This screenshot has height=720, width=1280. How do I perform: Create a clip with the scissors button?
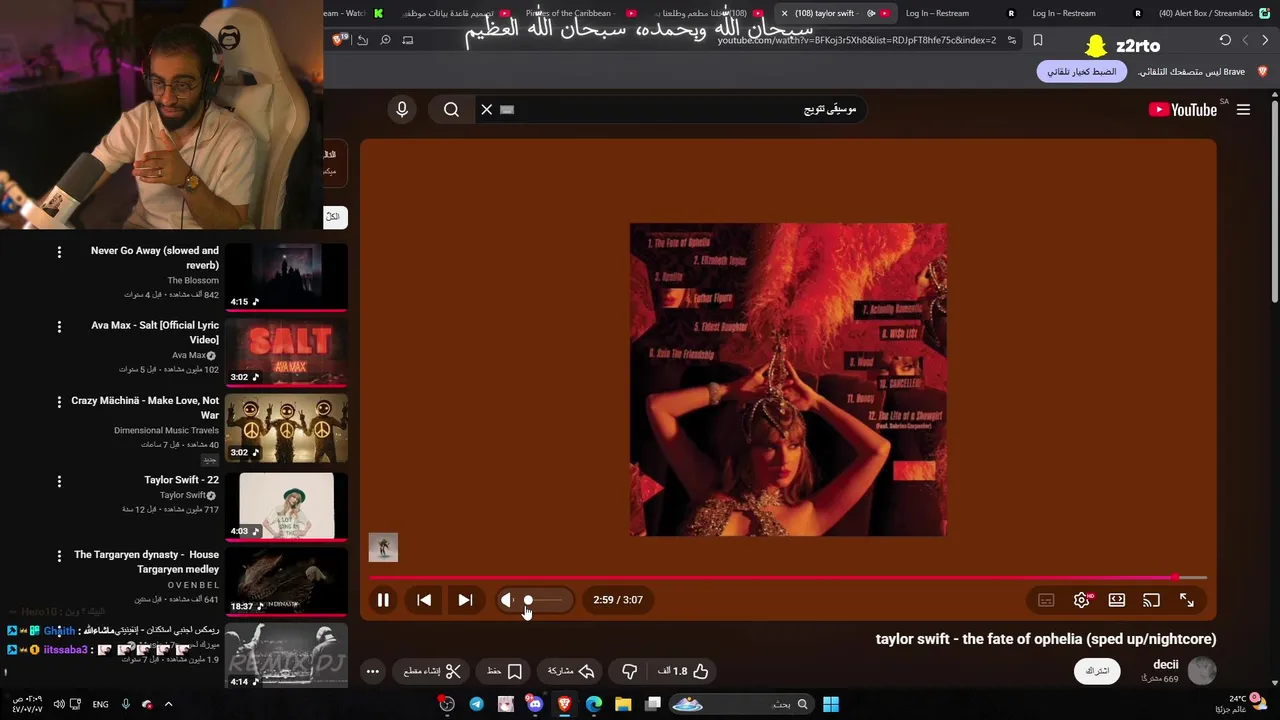tap(432, 671)
